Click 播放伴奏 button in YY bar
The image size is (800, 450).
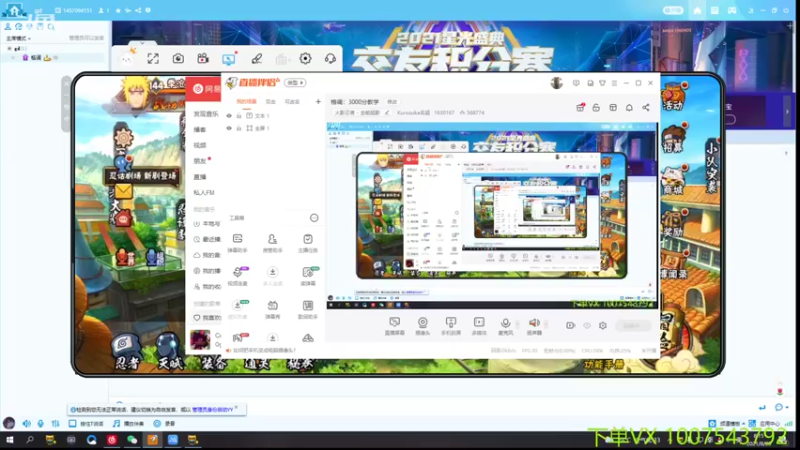click(x=129, y=423)
